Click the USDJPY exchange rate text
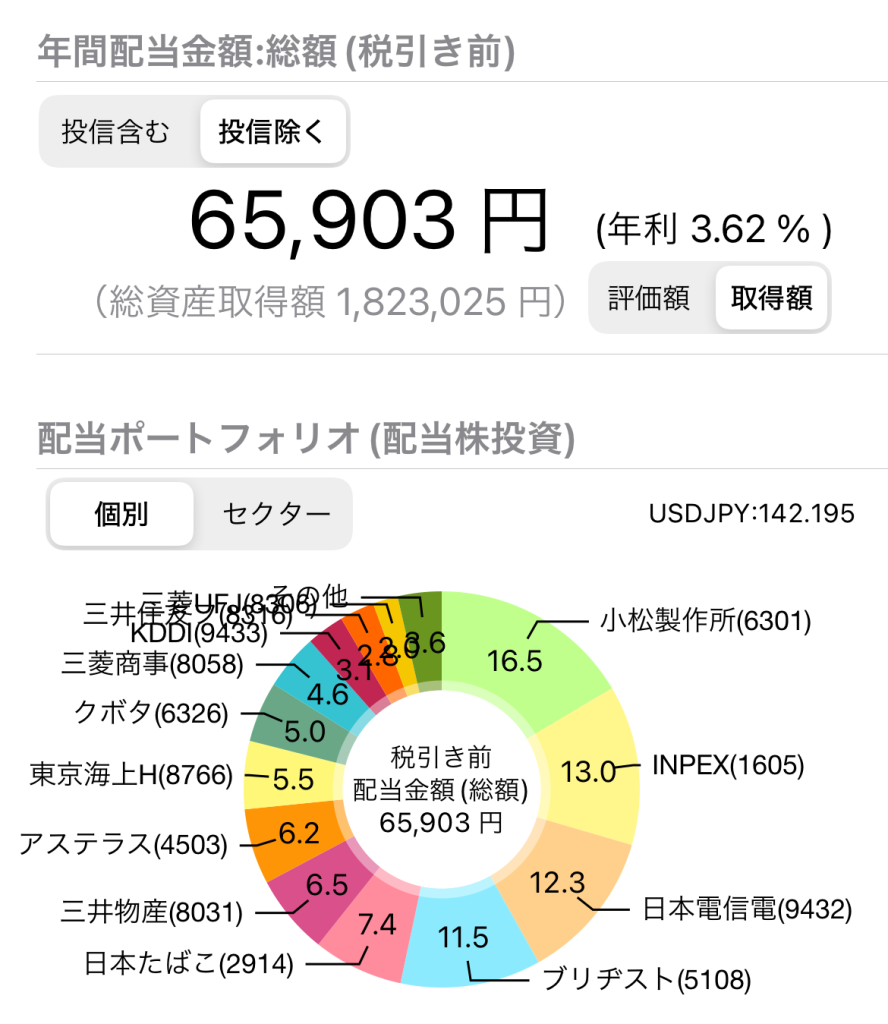 752,514
